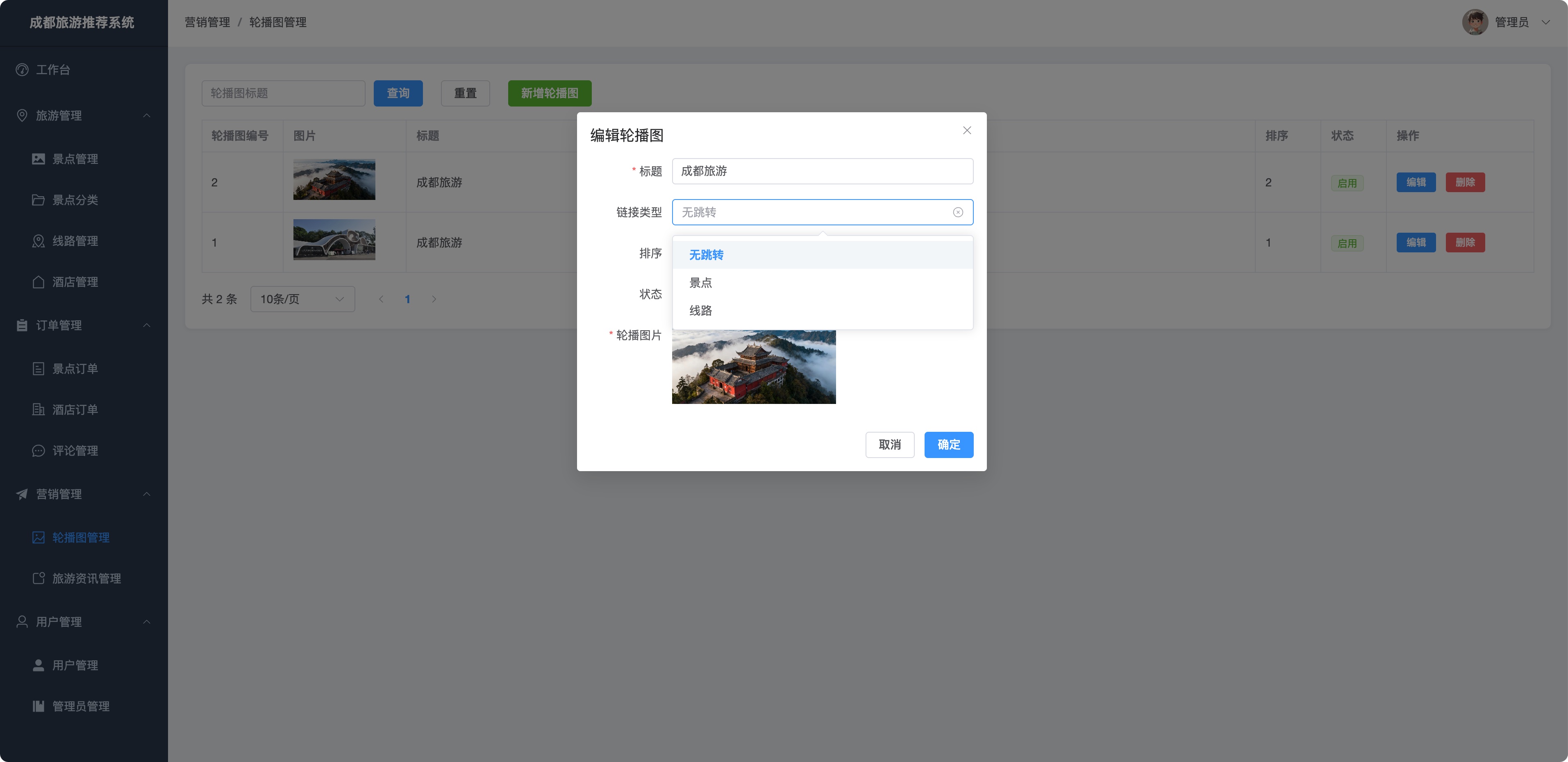Click the 轮播图管理 image icon
Viewport: 1568px width, 762px height.
(39, 537)
